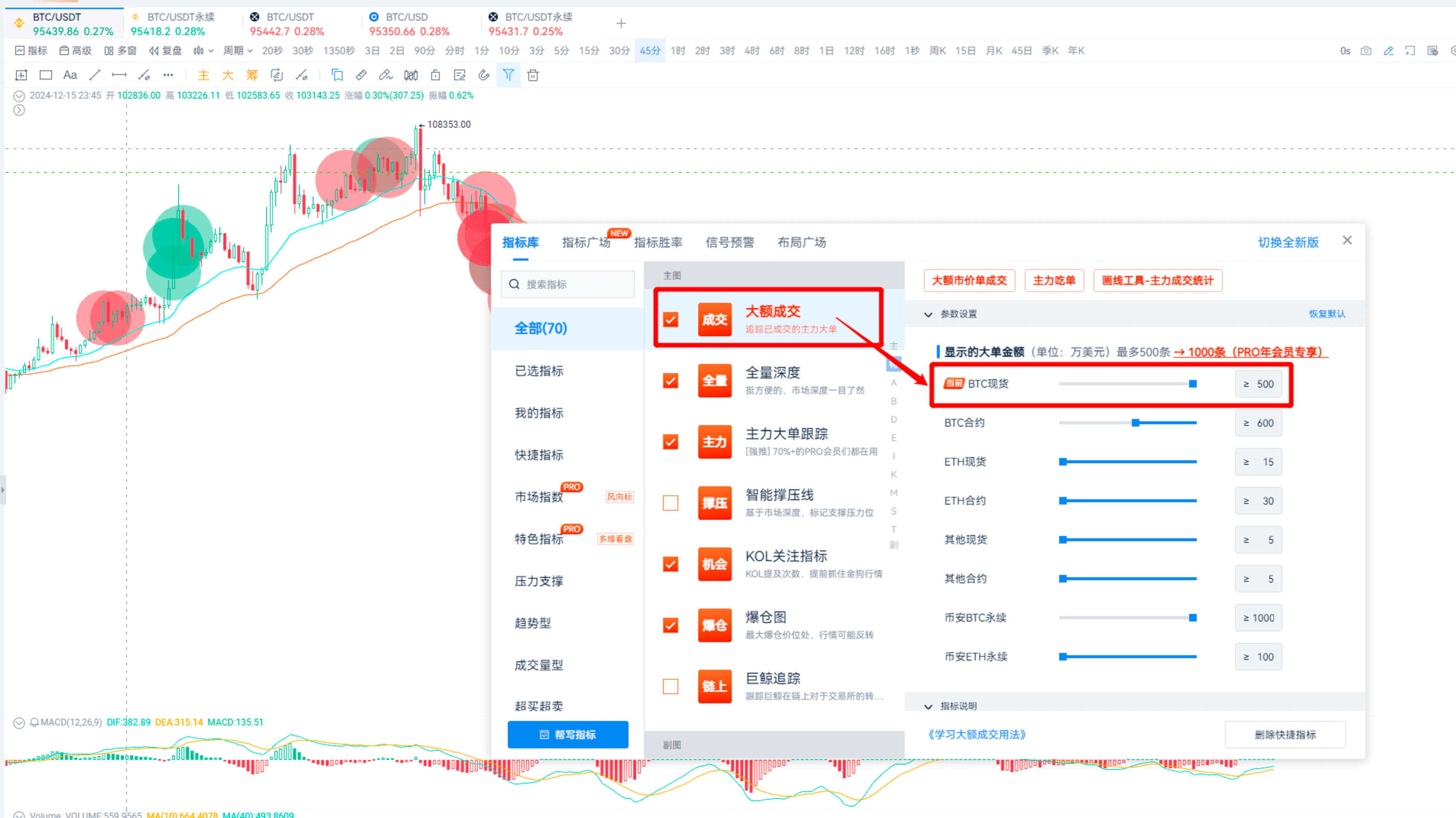
Task: Adjust the BTC合约 amount slider
Action: [1135, 423]
